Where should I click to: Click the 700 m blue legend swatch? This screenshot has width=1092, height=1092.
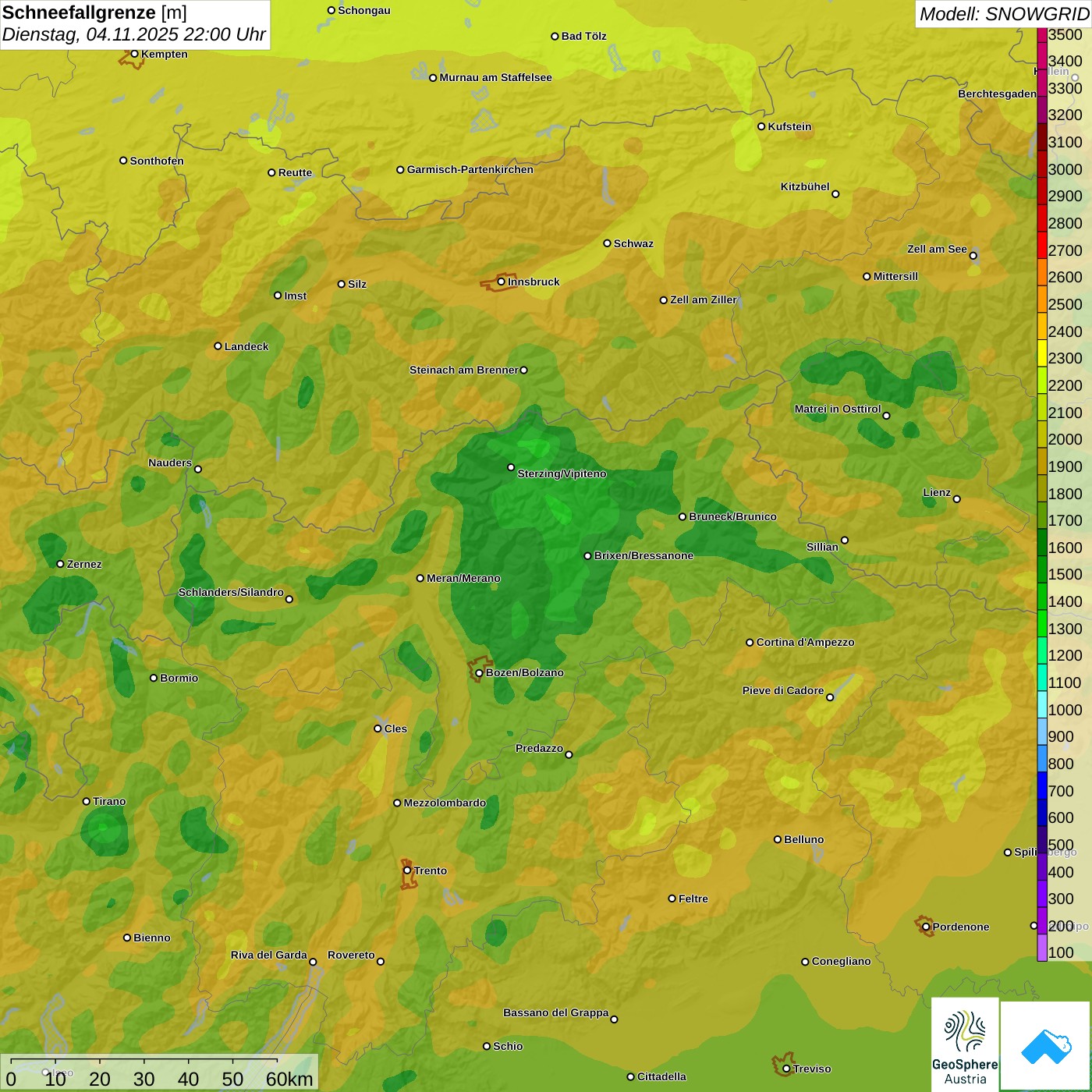coord(1042,785)
